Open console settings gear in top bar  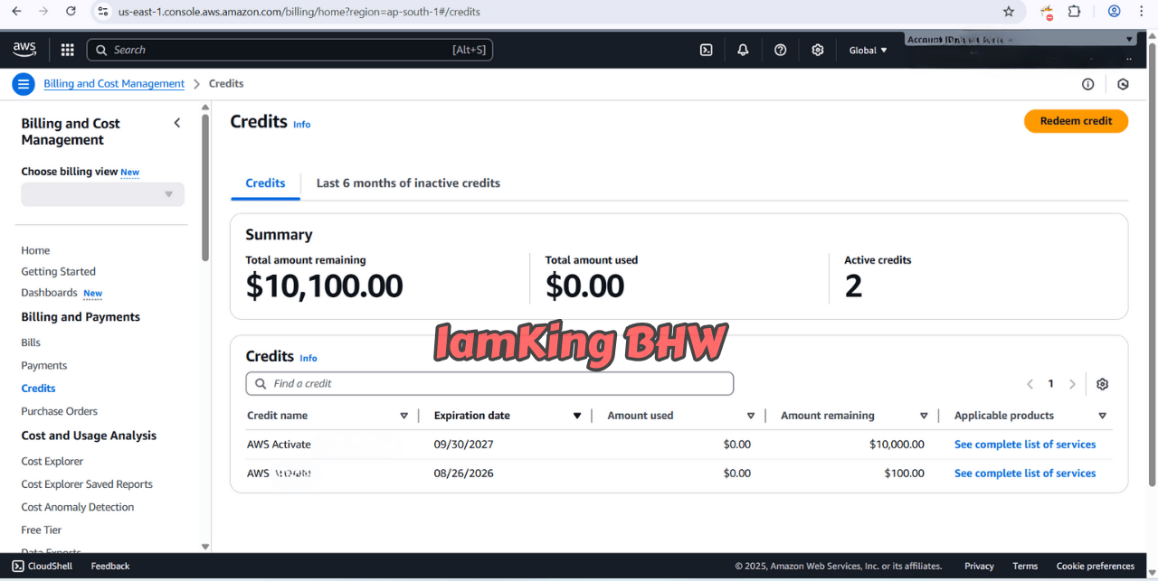tap(818, 50)
